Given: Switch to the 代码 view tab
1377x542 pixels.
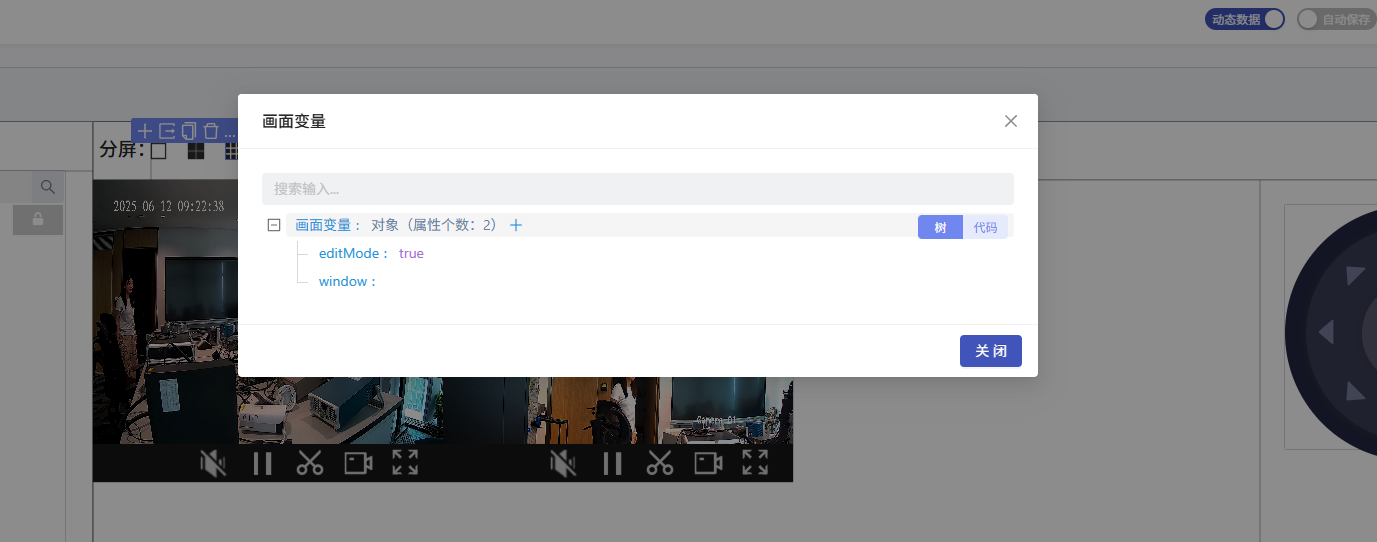Looking at the screenshot, I should [x=985, y=227].
